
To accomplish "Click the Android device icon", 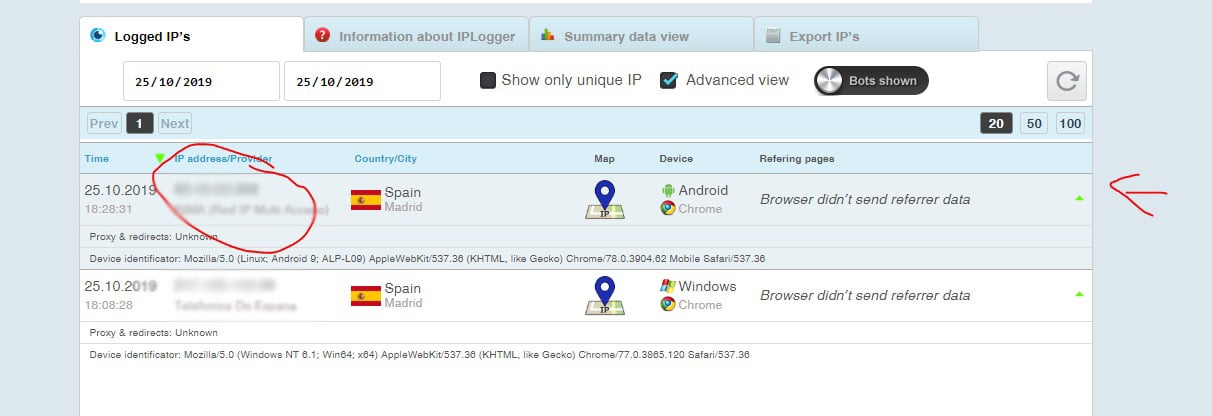I will (x=668, y=190).
